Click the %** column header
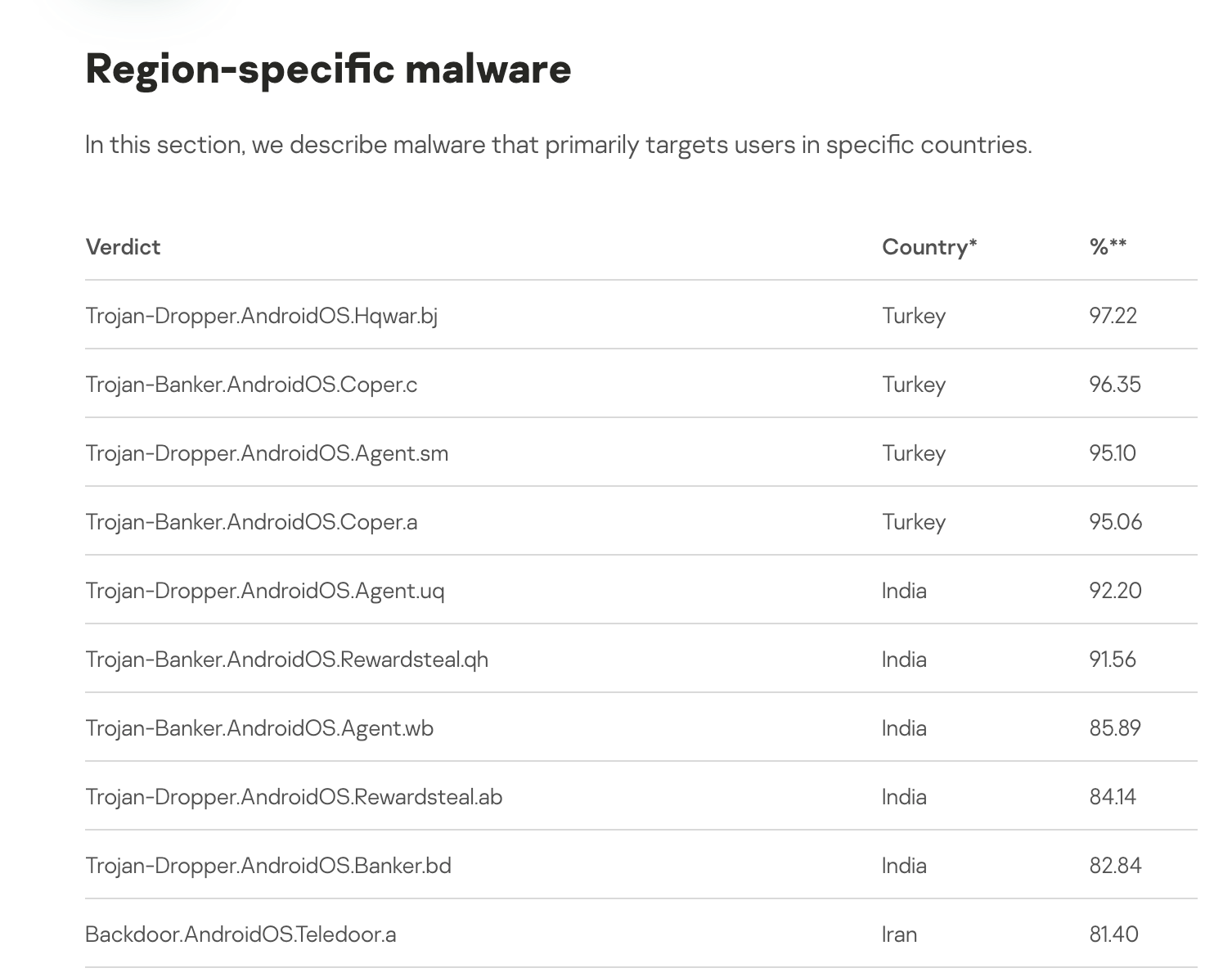 click(1108, 247)
